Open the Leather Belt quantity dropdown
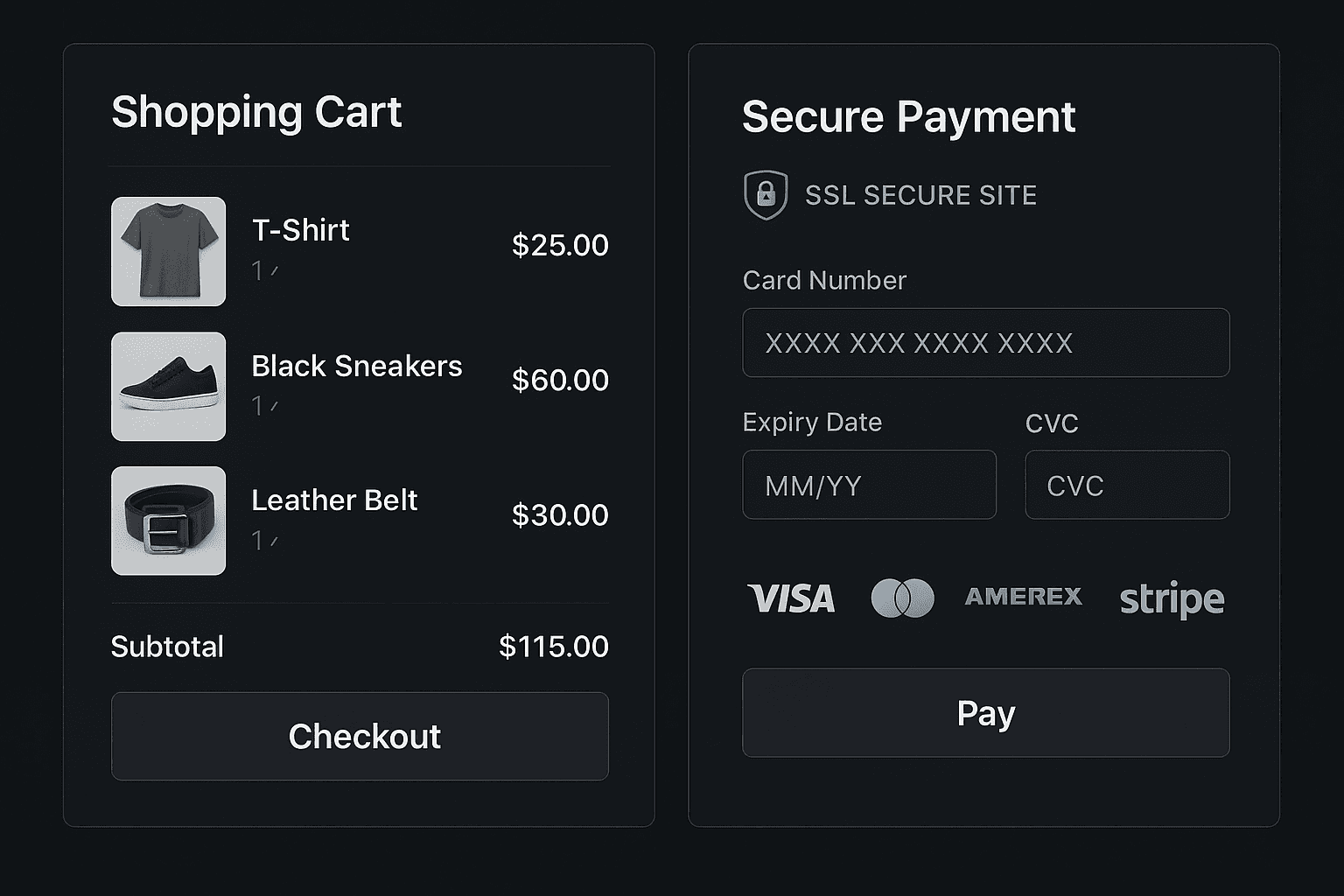 coord(265,541)
